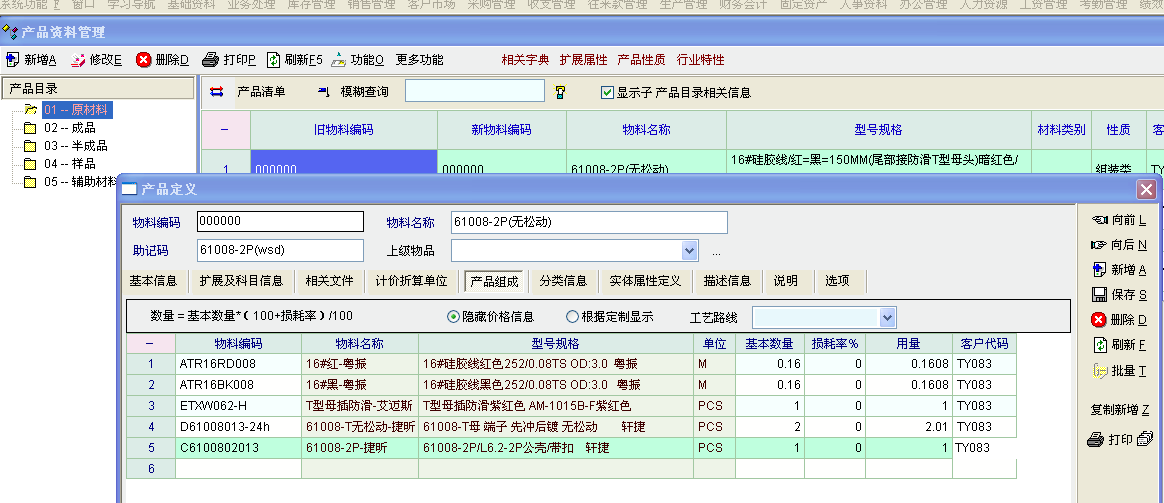Screen dimensions: 1164x503
Task: Click the 修改 (Edit) toolbar icon
Action: click(78, 60)
